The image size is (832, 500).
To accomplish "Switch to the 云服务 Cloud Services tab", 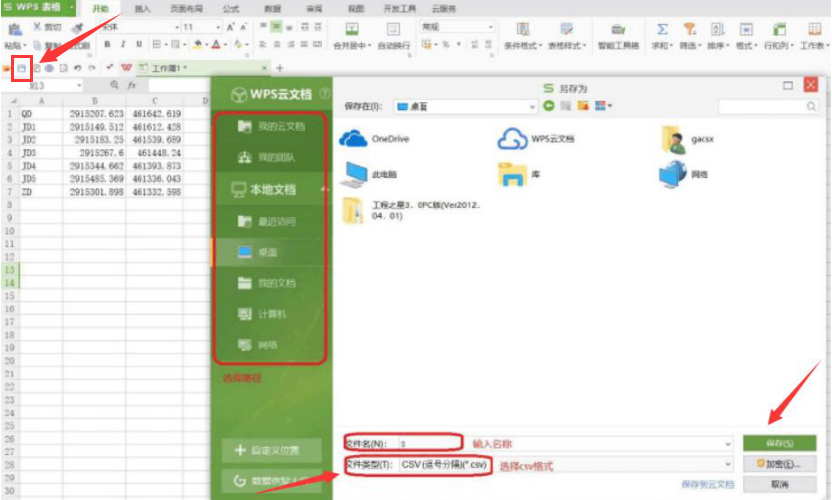I will pos(444,9).
